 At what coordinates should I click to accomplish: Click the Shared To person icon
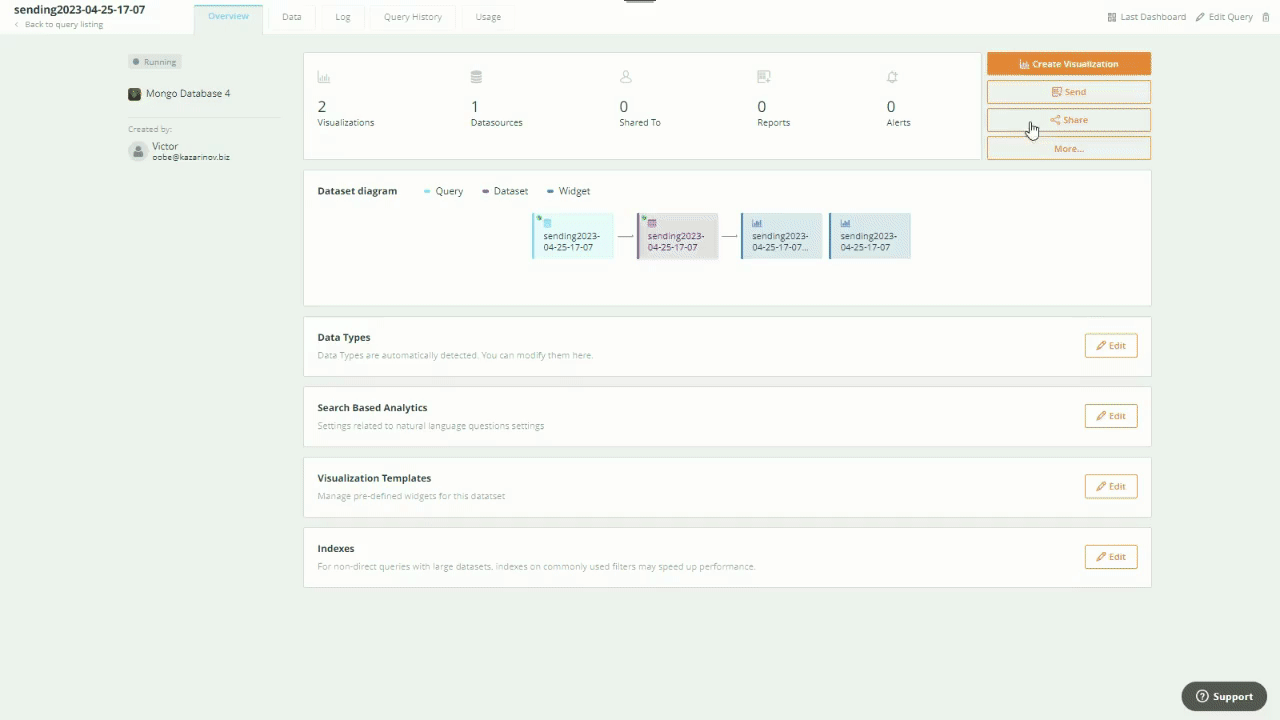pyautogui.click(x=626, y=77)
